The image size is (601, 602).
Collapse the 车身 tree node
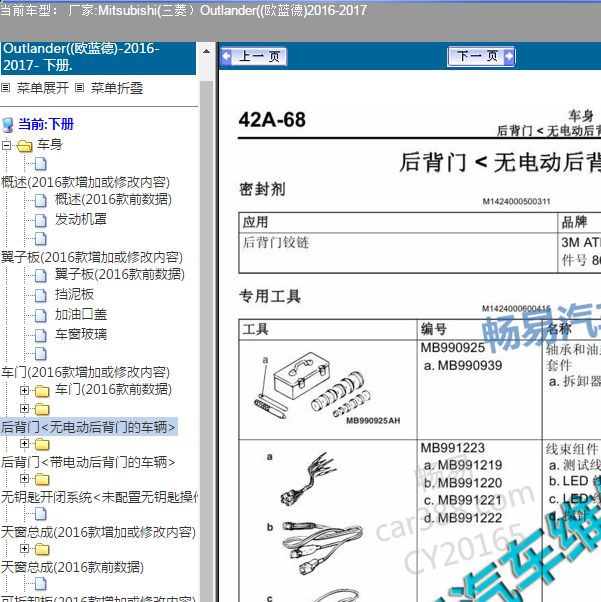6,146
